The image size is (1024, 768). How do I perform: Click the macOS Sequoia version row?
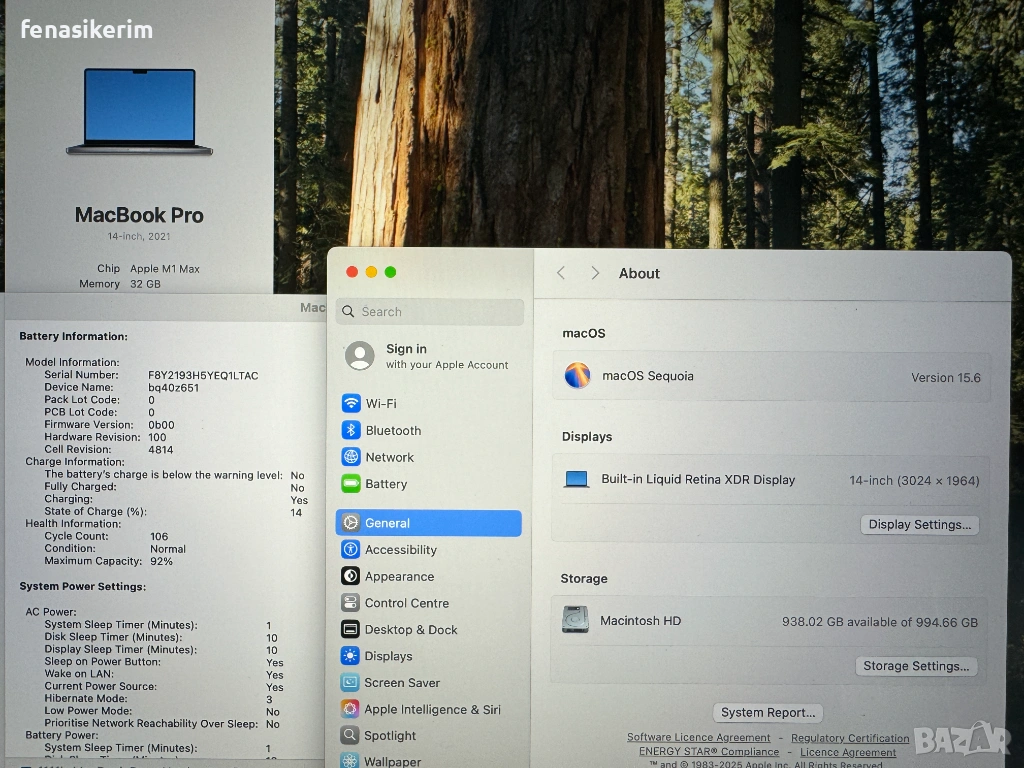(771, 377)
